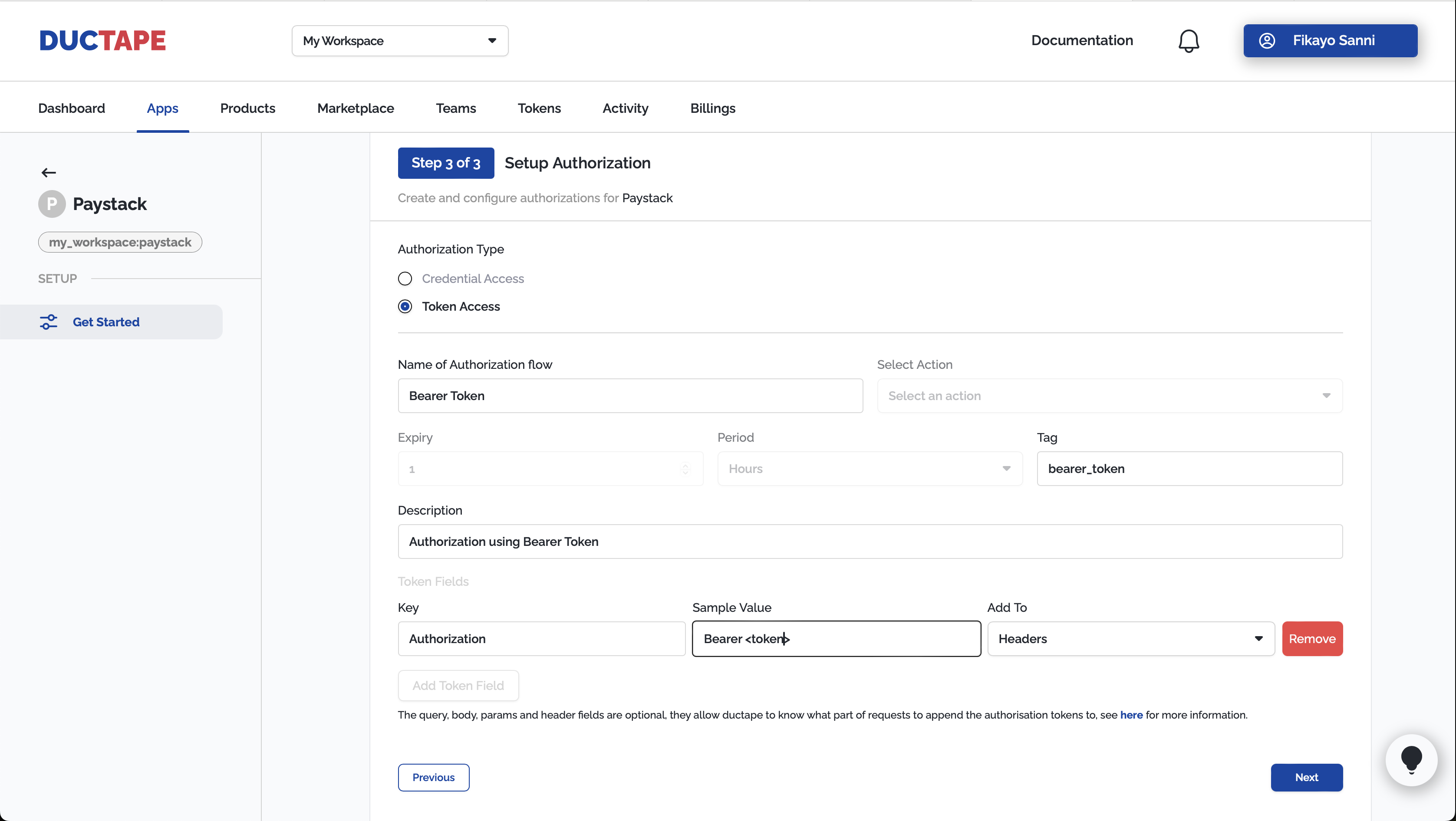Open the Activity tab
Screen dimensions: 1456x821
(625, 108)
